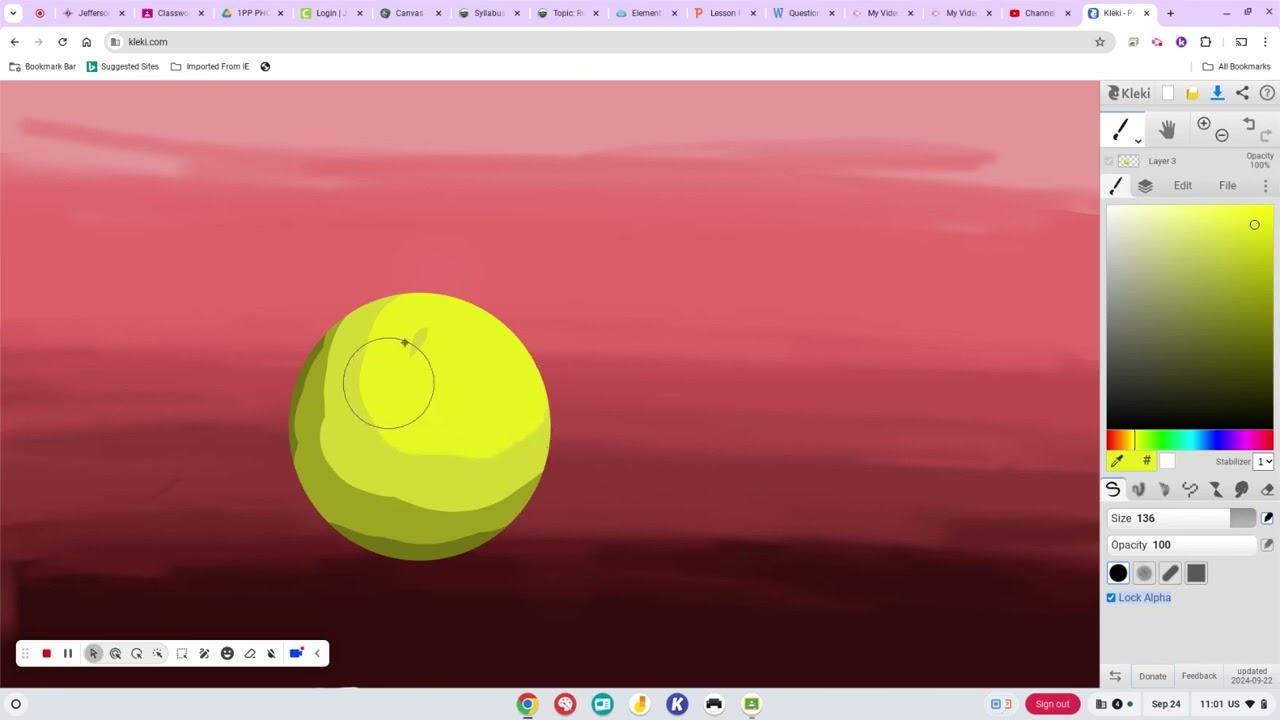Open Chrome from the shelf
Screen dimensions: 1280x720
(527, 704)
